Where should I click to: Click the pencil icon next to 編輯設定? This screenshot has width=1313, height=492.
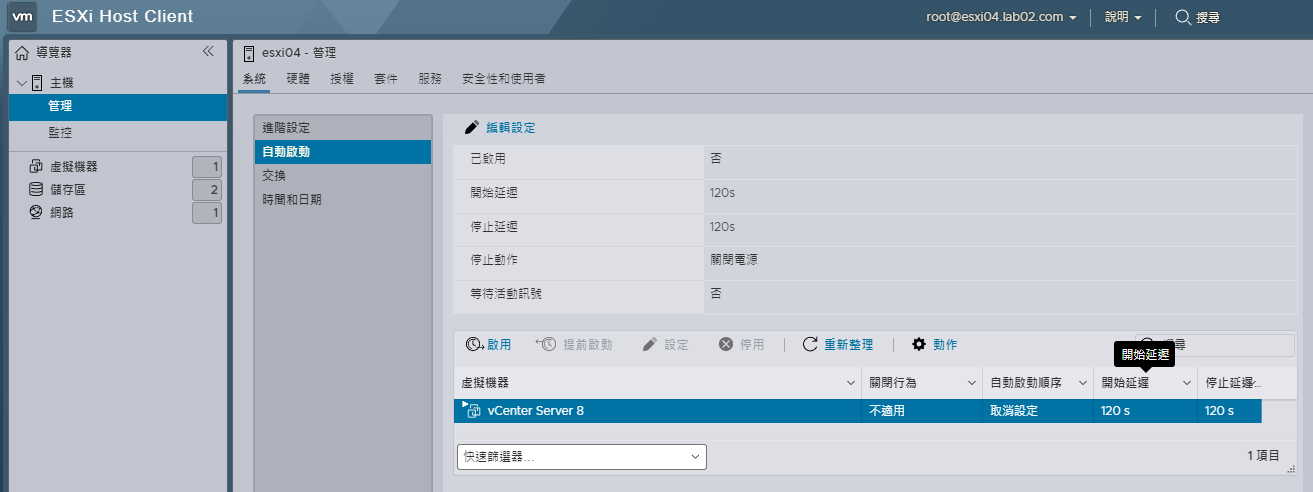pyautogui.click(x=472, y=128)
